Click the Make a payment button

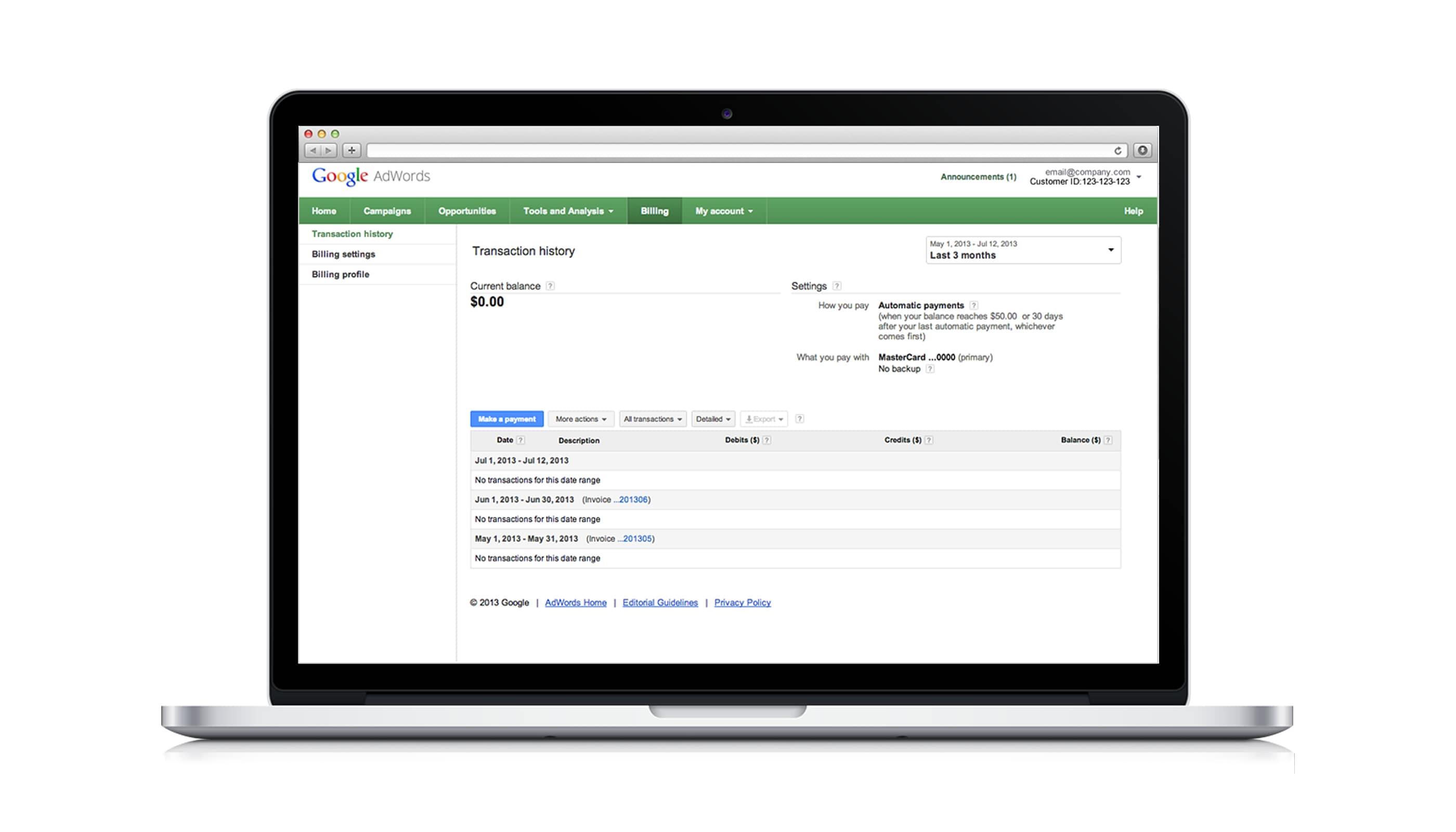point(507,420)
